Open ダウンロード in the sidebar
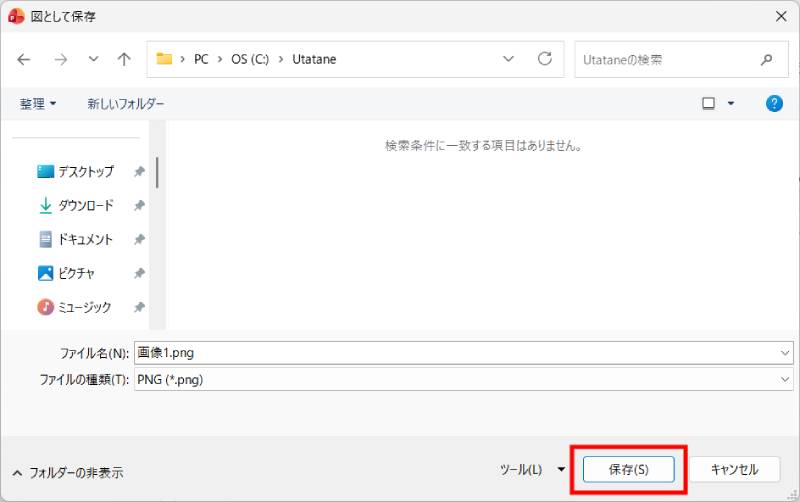 click(x=76, y=206)
